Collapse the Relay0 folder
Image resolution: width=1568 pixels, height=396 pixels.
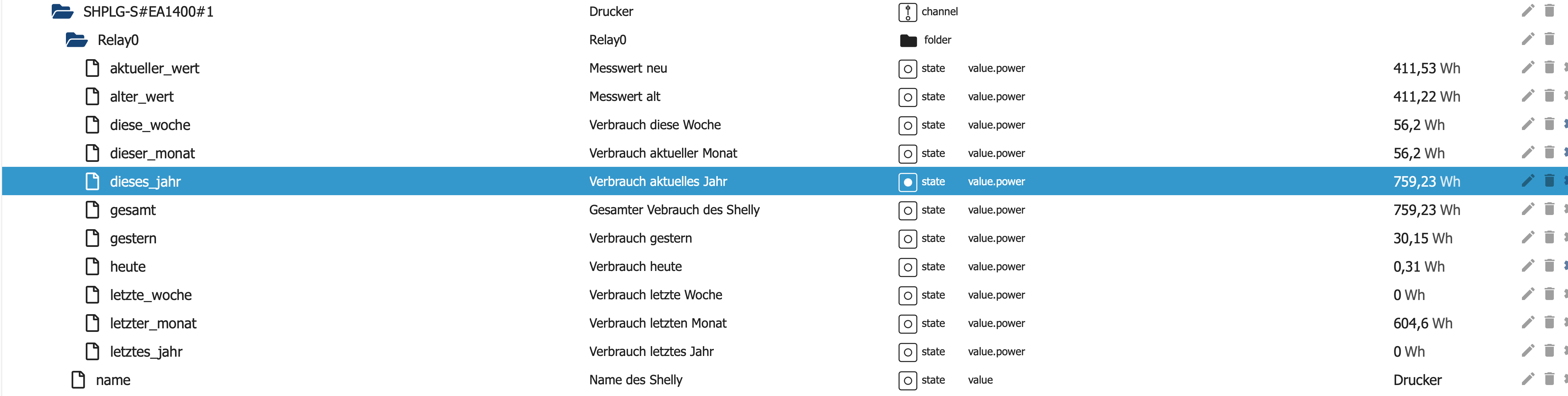tap(76, 40)
